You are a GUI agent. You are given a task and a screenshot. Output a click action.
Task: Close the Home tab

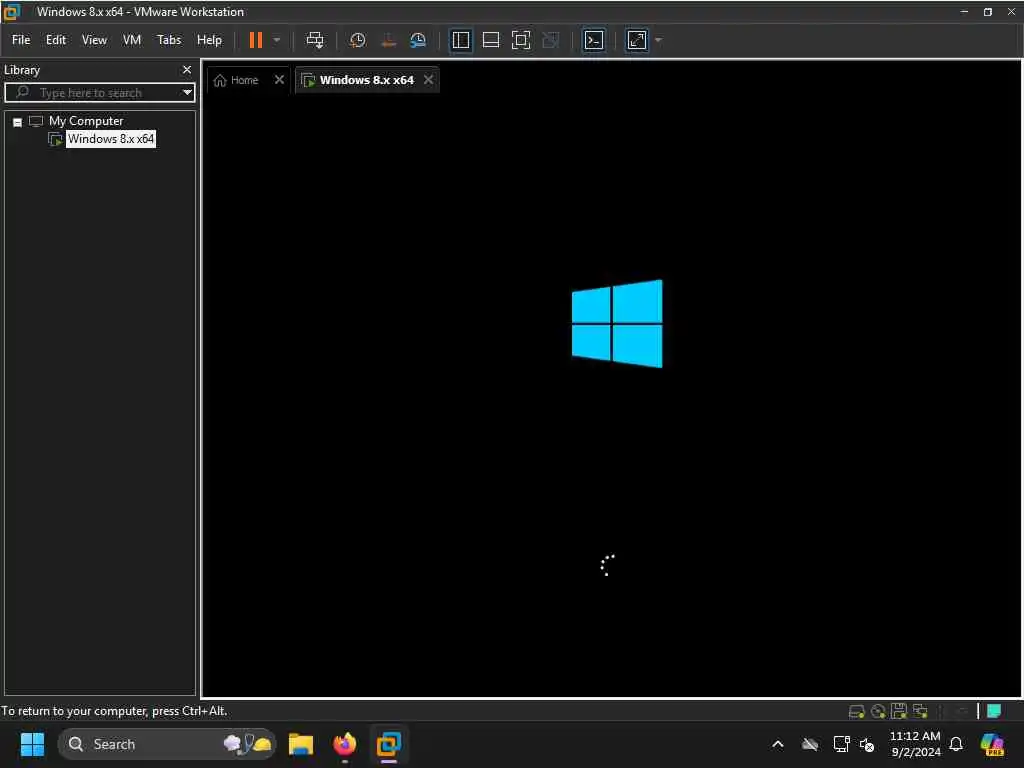click(280, 80)
